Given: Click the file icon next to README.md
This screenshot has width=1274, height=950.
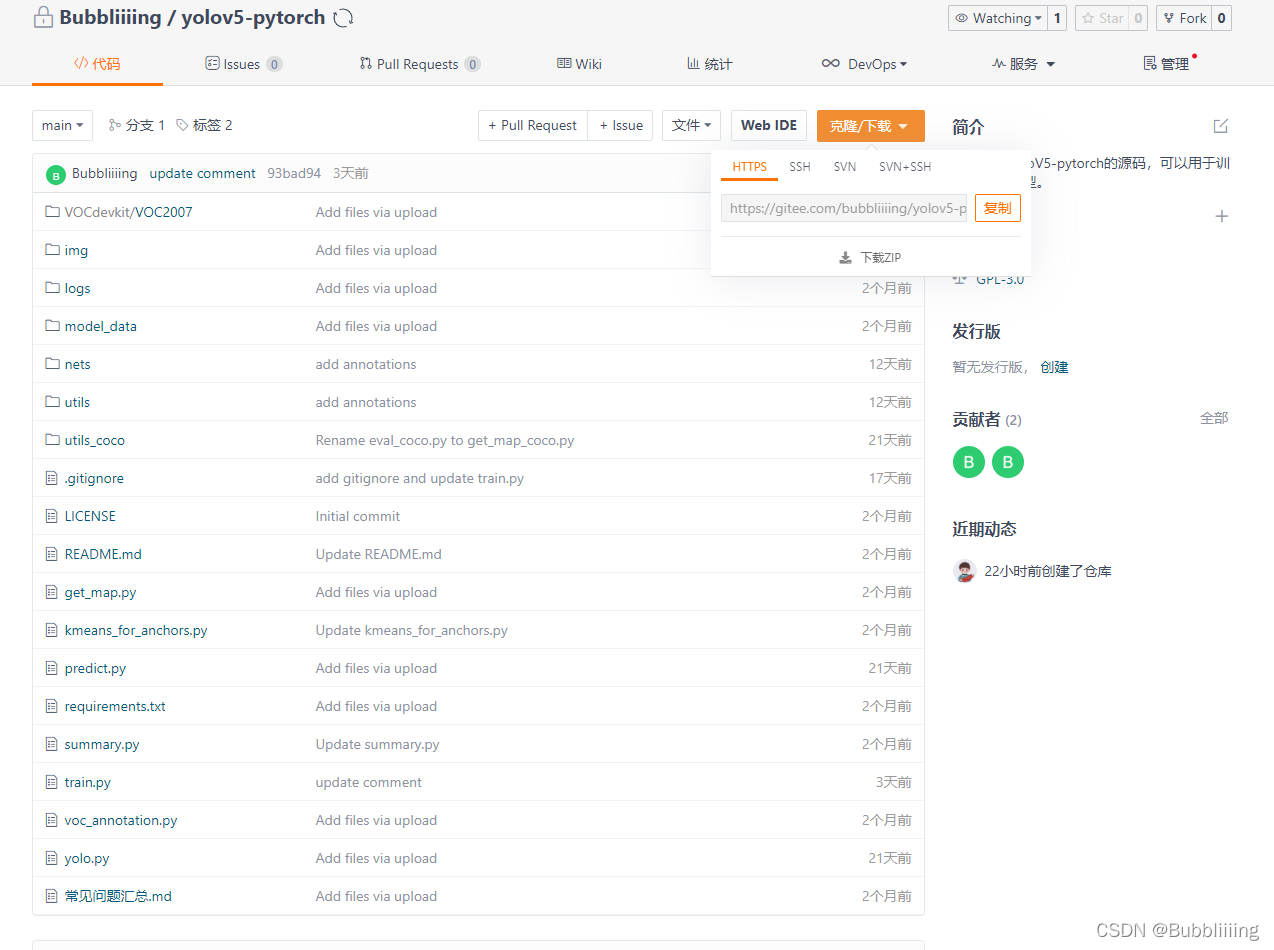Looking at the screenshot, I should [x=52, y=554].
